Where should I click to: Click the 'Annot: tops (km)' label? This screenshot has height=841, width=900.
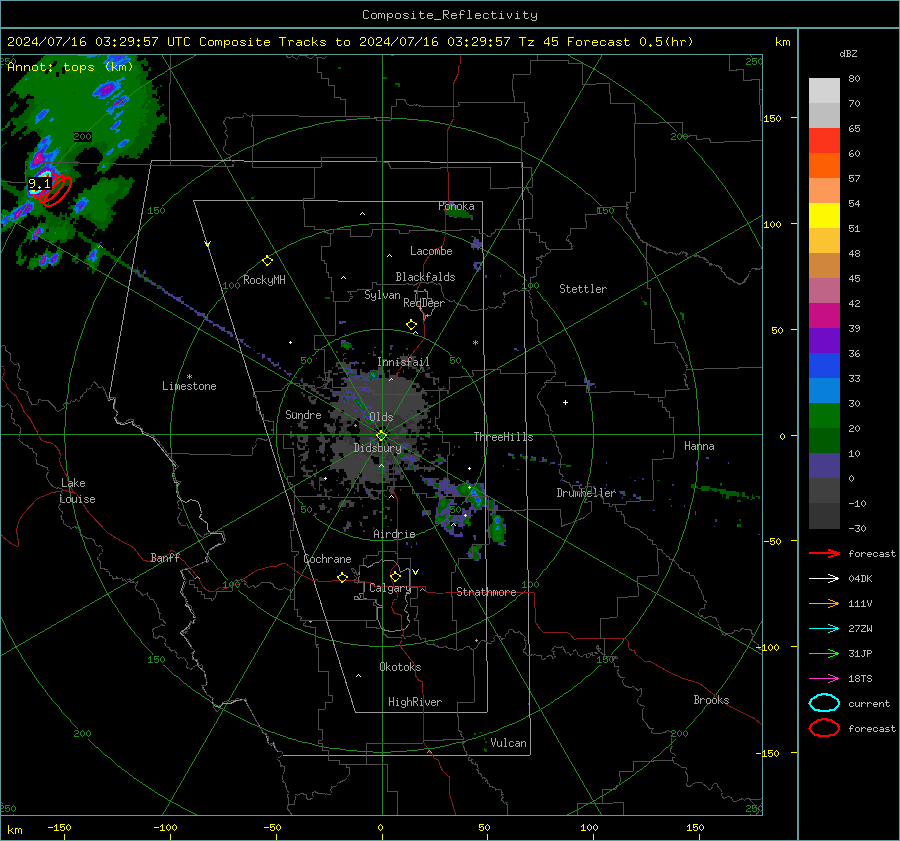[70, 67]
